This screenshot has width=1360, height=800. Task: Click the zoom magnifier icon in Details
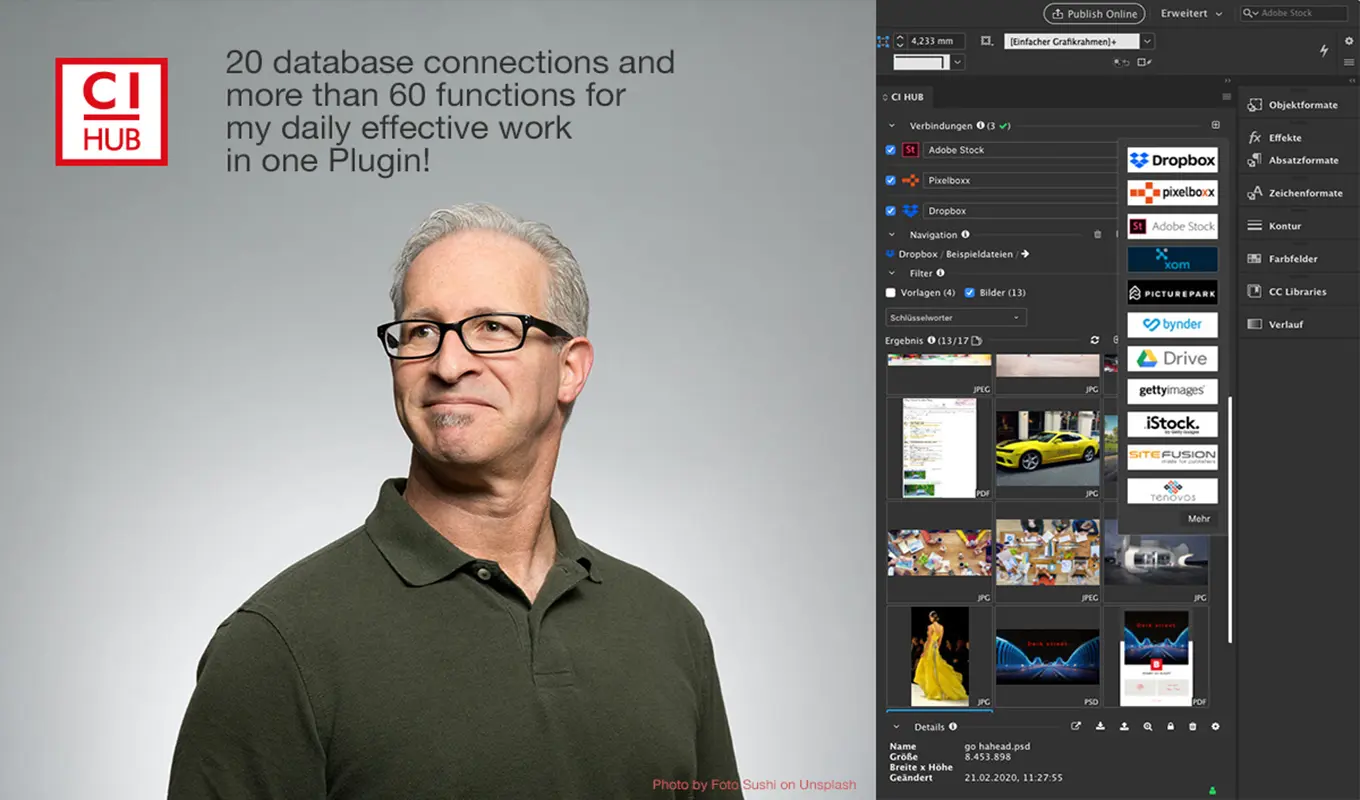point(1147,727)
